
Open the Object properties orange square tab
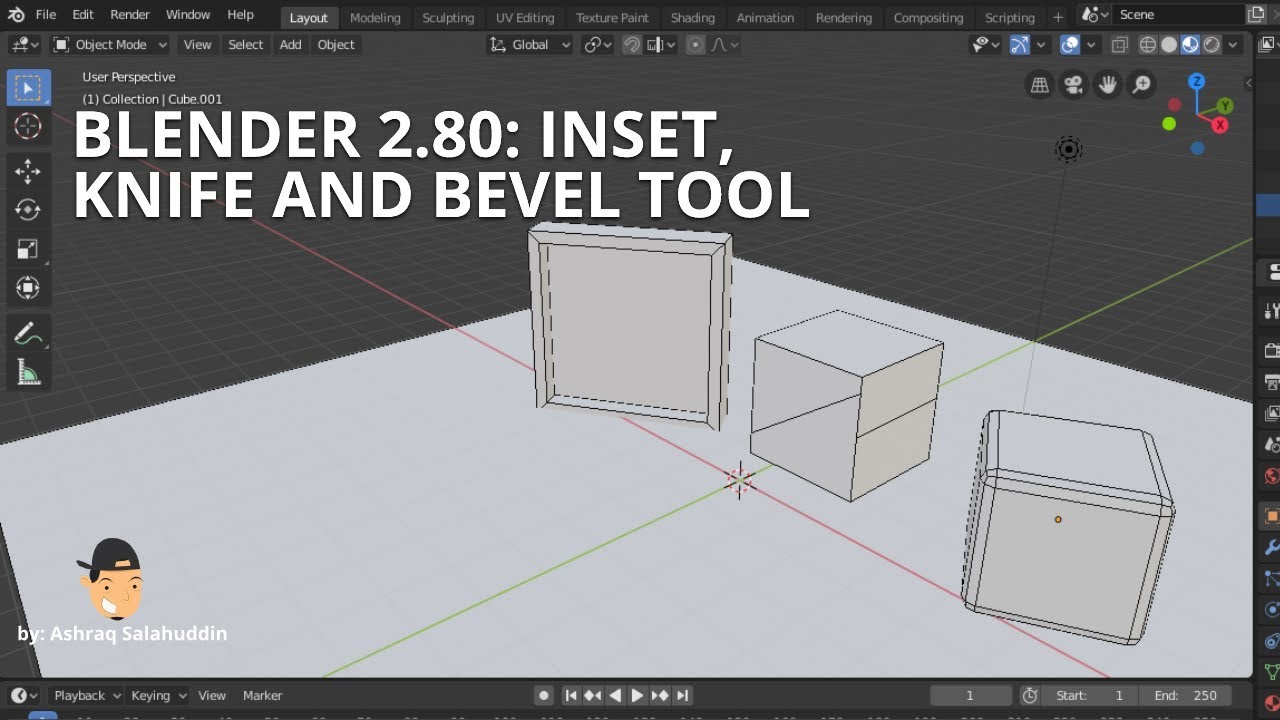[x=1271, y=516]
